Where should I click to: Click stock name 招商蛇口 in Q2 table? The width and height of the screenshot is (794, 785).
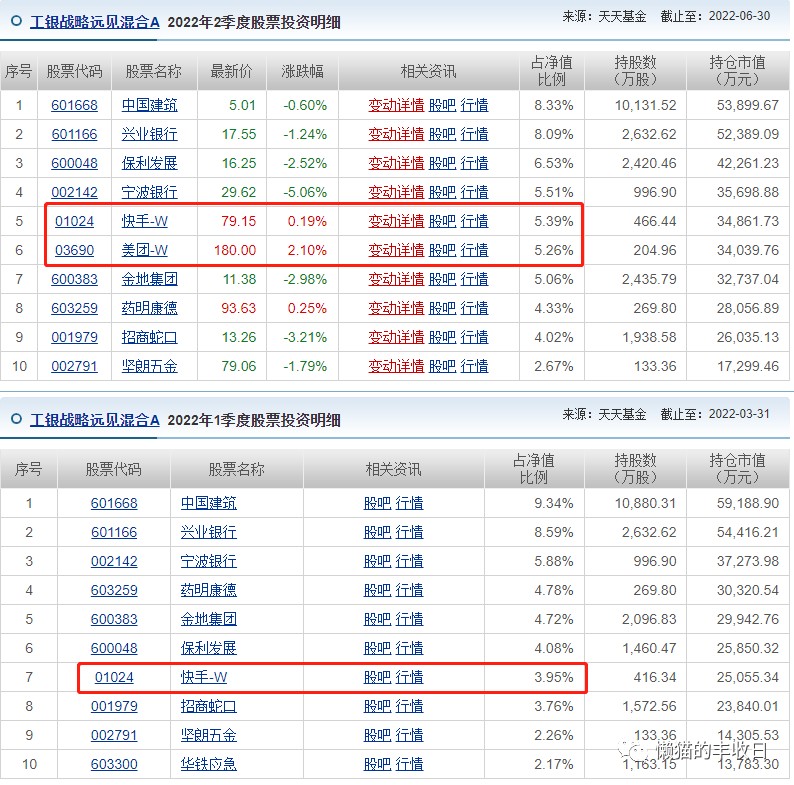click(x=149, y=337)
